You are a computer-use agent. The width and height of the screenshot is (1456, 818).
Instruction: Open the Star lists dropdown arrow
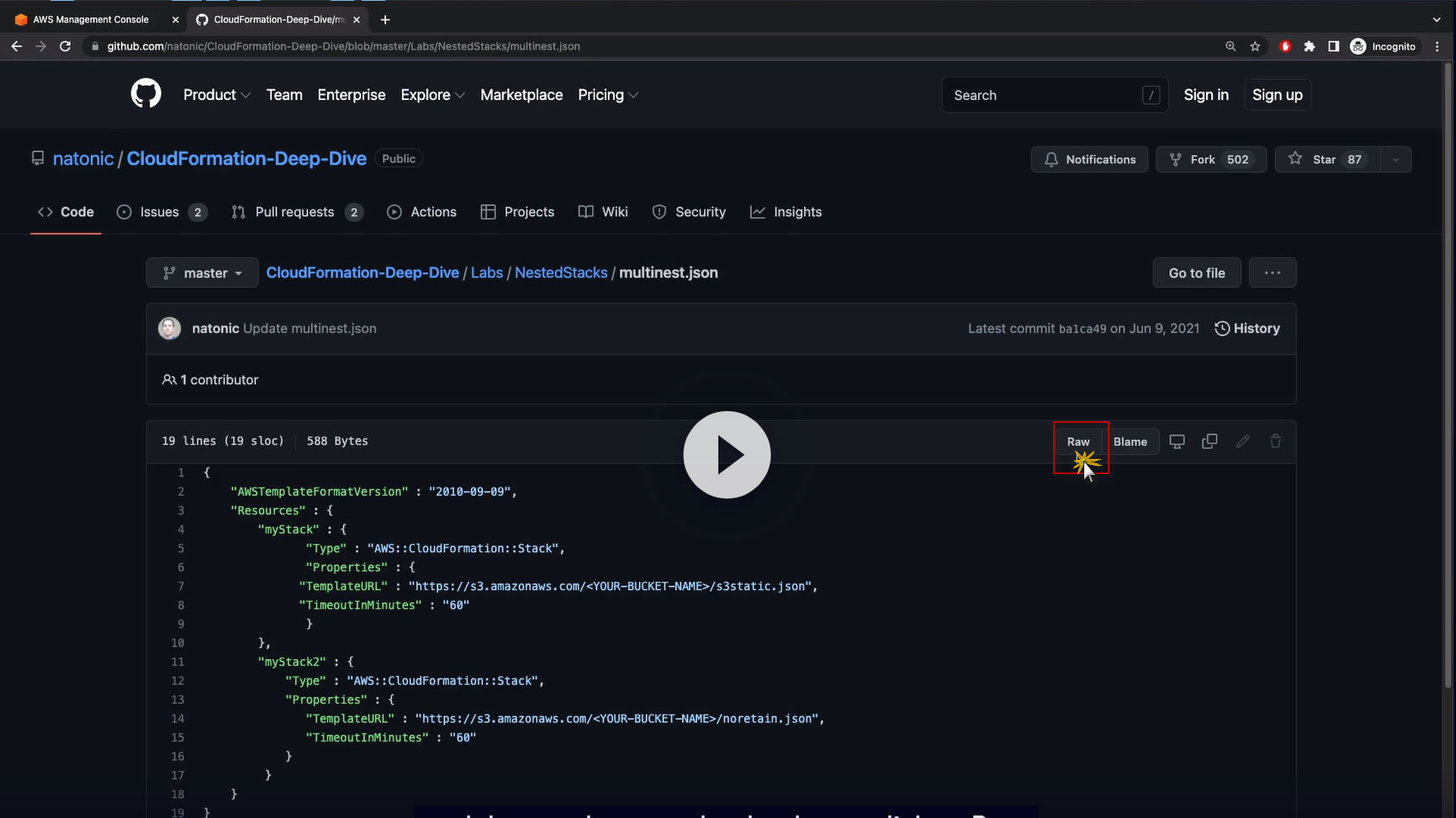click(x=1395, y=160)
